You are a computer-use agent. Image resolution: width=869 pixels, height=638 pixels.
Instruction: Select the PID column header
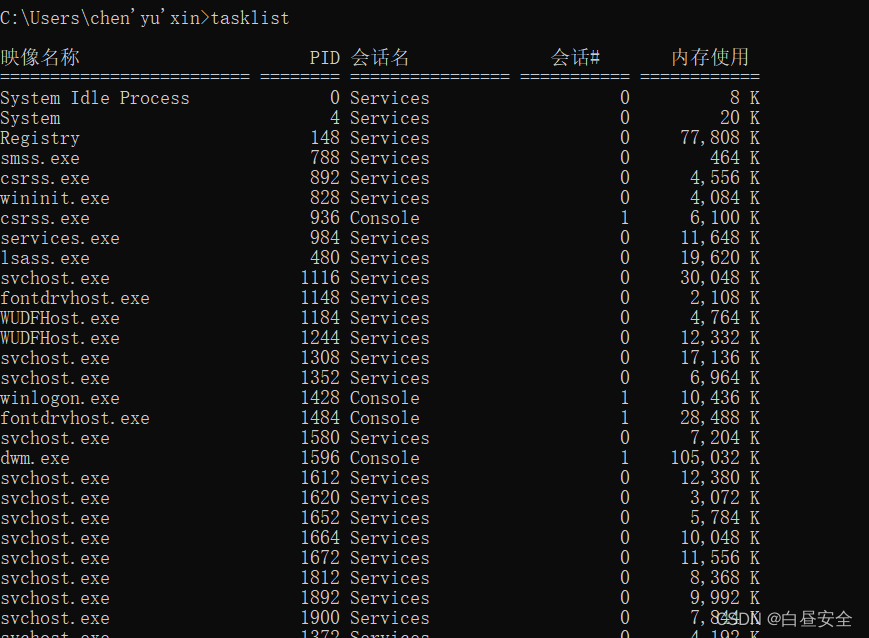324,58
